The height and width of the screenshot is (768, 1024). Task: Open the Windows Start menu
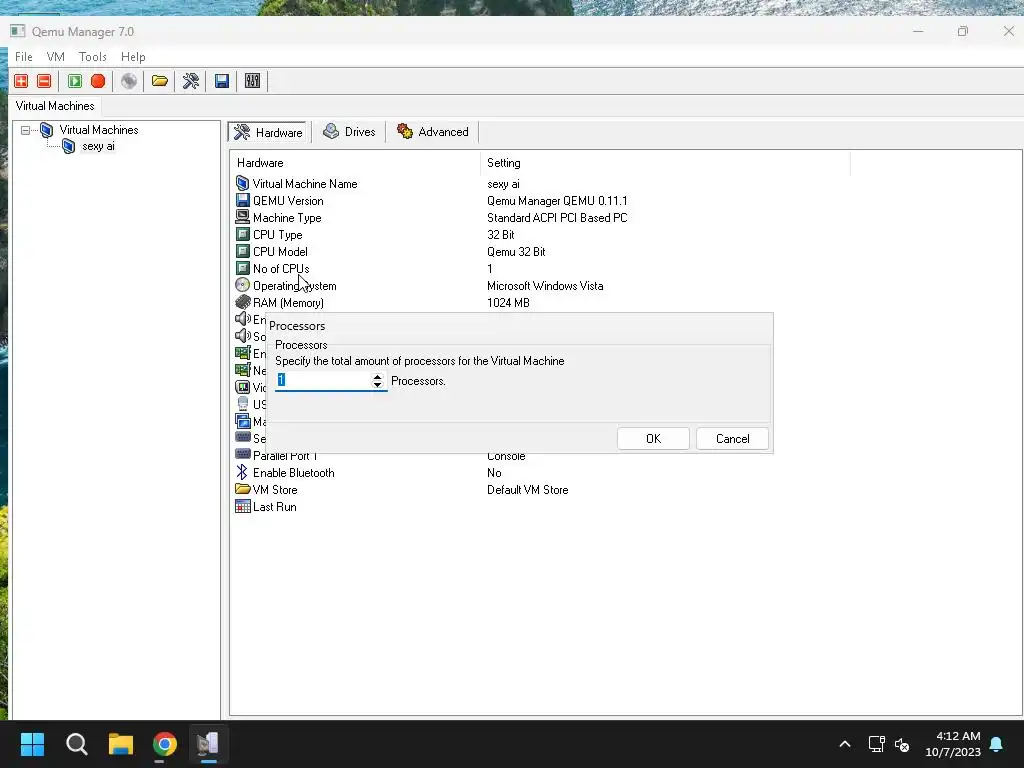pos(32,744)
